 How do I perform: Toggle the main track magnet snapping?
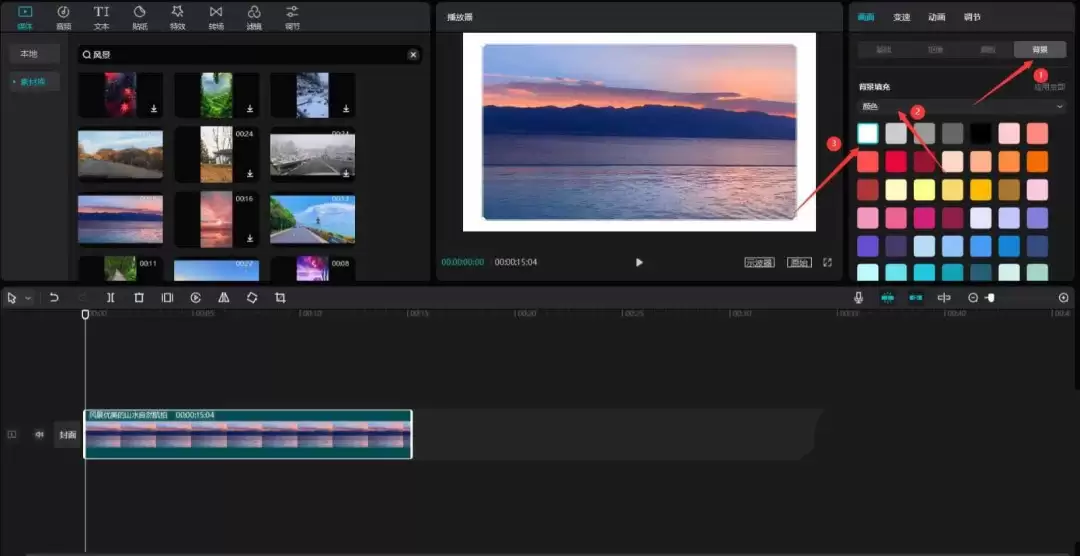[887, 298]
